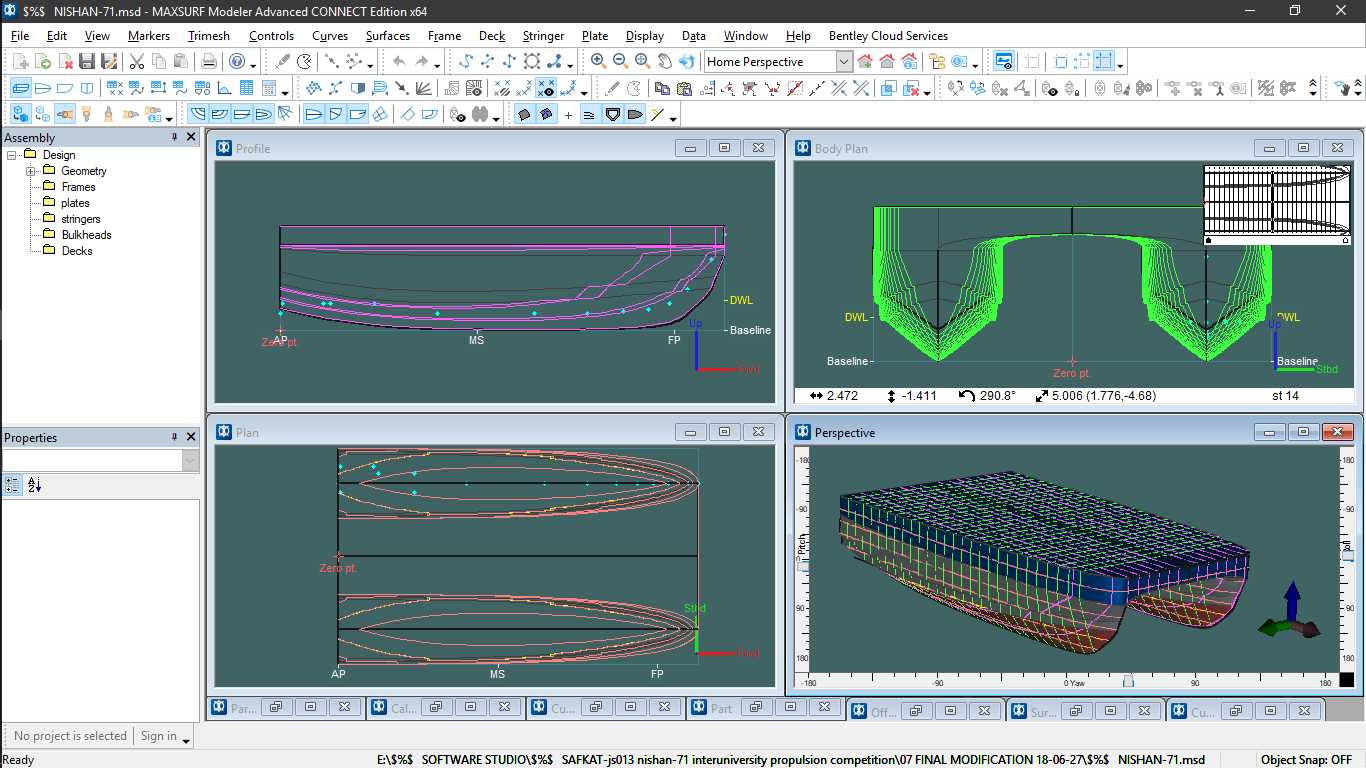Open the Surfaces menu
Image resolution: width=1366 pixels, height=768 pixels.
[387, 36]
